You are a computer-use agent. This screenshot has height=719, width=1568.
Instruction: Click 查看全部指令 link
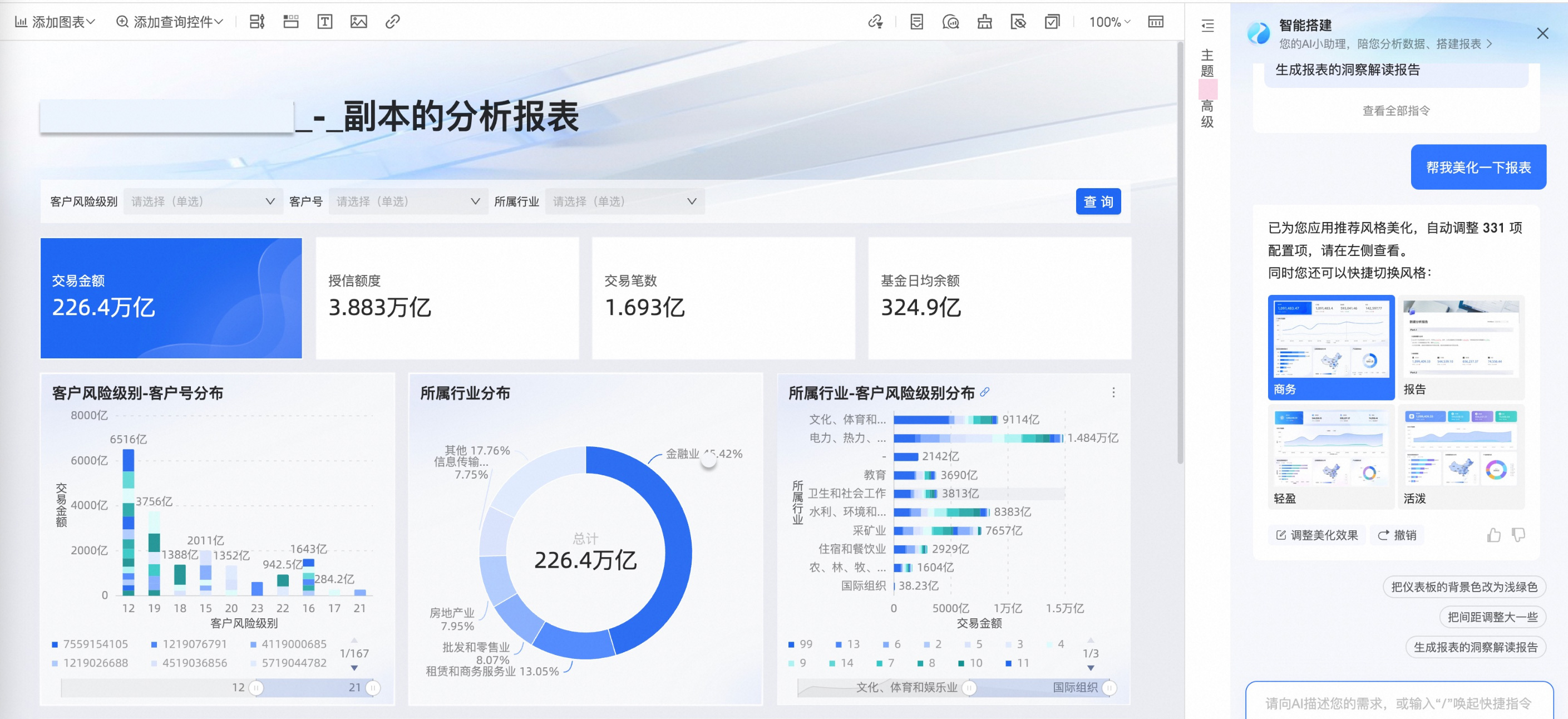(1396, 110)
